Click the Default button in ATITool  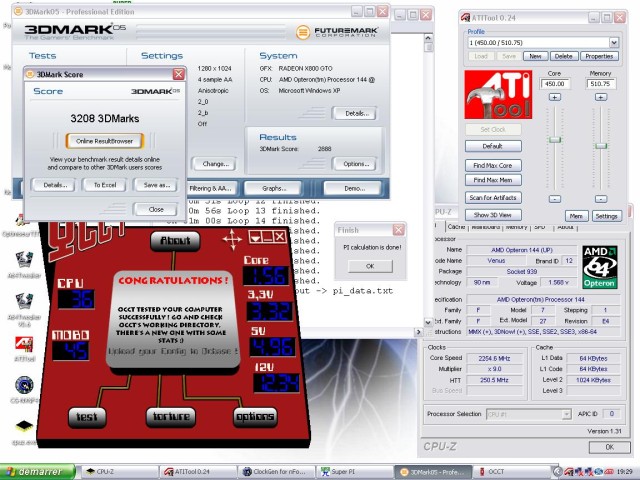tap(493, 146)
